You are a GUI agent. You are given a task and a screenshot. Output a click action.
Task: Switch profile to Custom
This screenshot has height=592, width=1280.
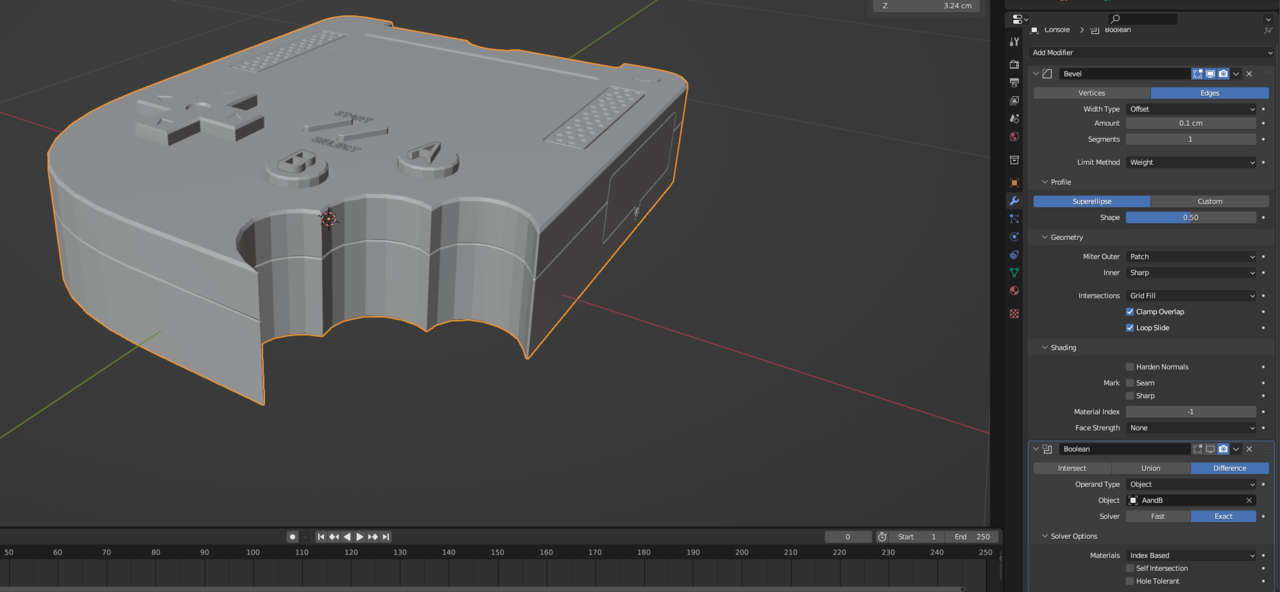click(1210, 202)
